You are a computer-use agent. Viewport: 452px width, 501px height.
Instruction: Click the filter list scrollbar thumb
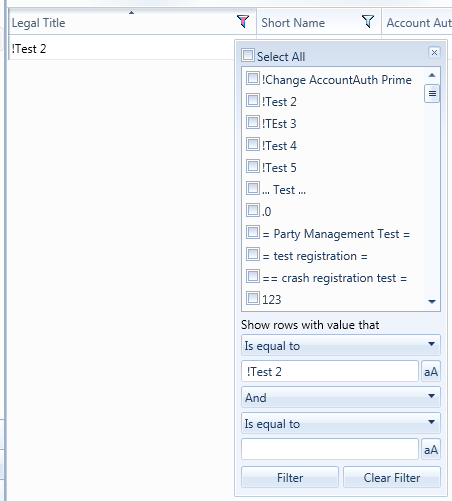[x=432, y=94]
